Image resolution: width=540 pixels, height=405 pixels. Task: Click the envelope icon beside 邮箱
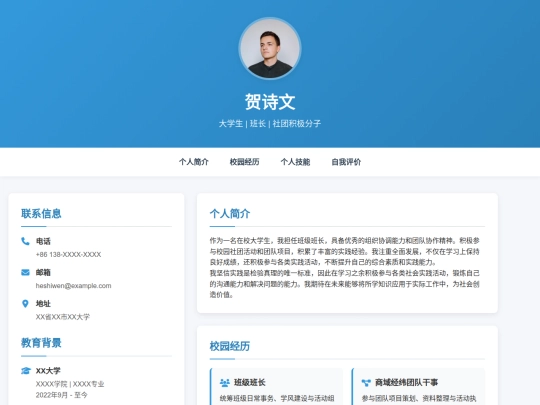(25, 272)
